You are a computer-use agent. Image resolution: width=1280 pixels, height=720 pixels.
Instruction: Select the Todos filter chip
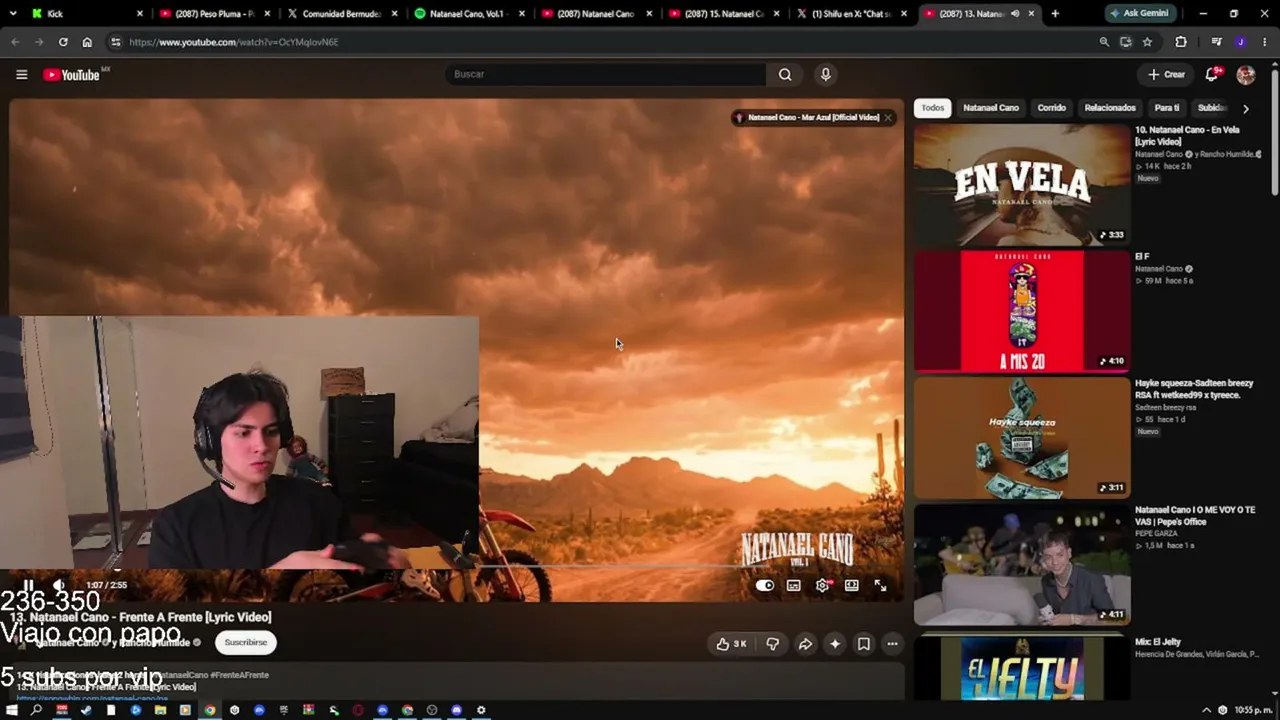[x=933, y=108]
